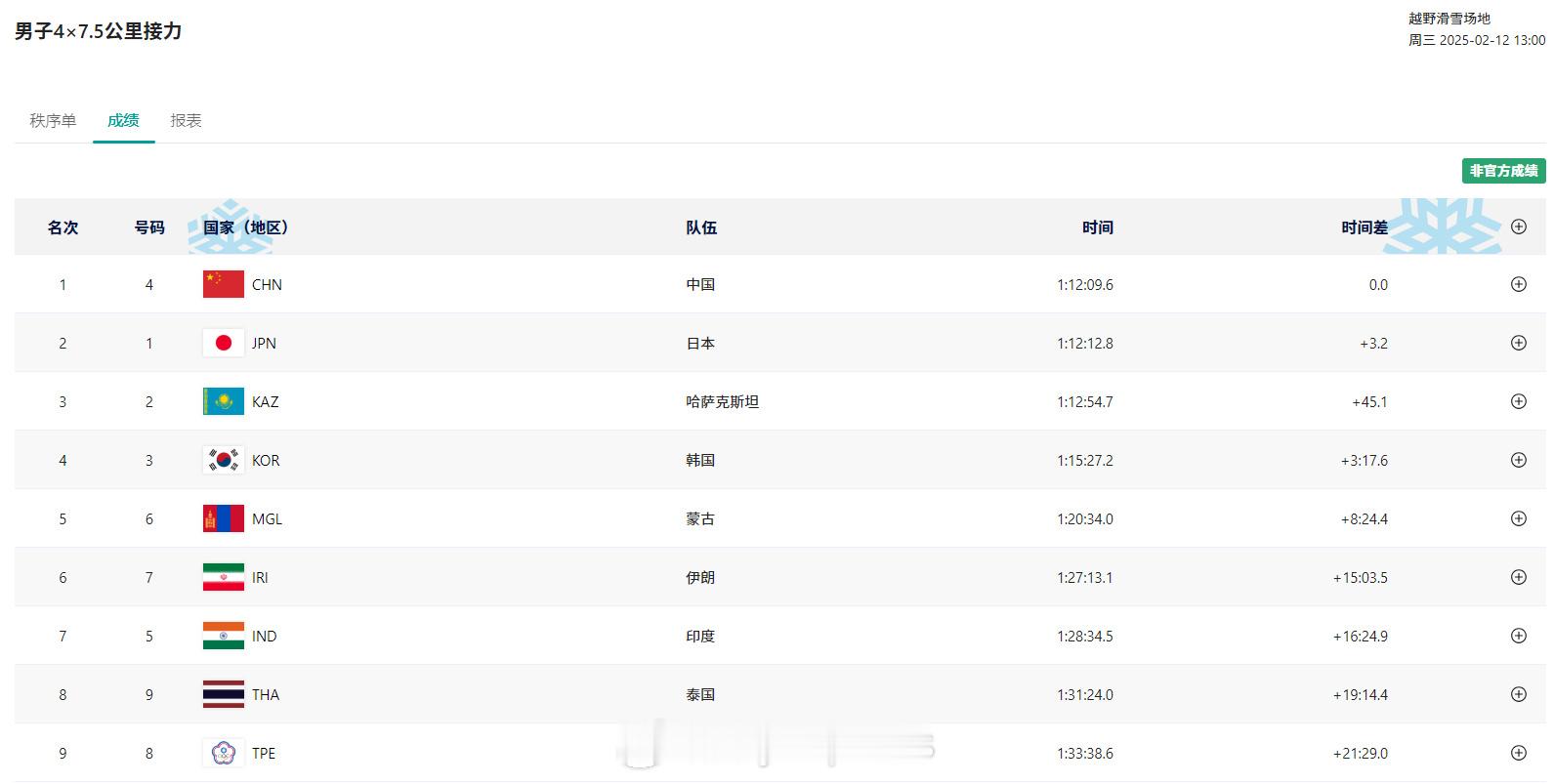Click the time 1:33:38.6
This screenshot has width=1554, height=784.
pyautogui.click(x=1084, y=754)
